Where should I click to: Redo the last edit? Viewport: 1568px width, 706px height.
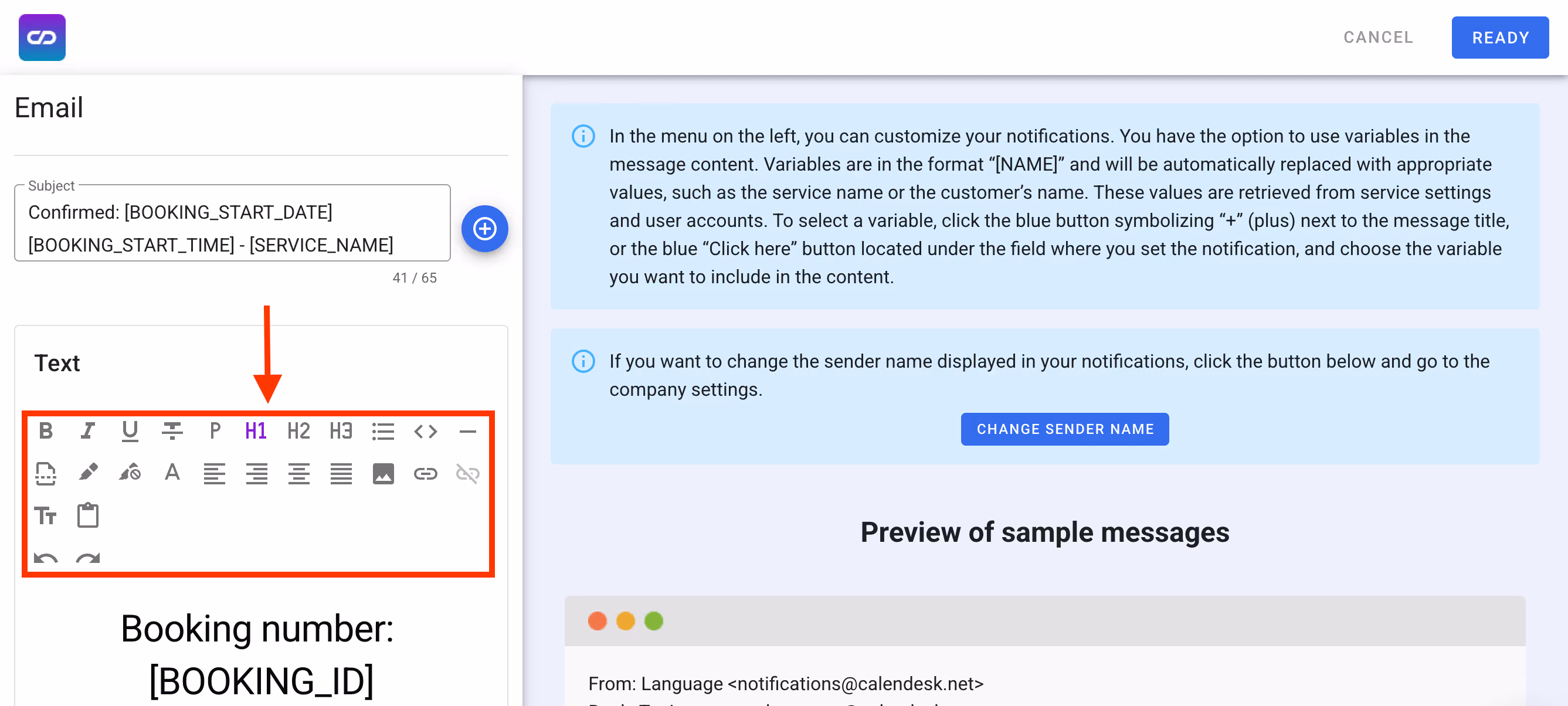coord(87,558)
